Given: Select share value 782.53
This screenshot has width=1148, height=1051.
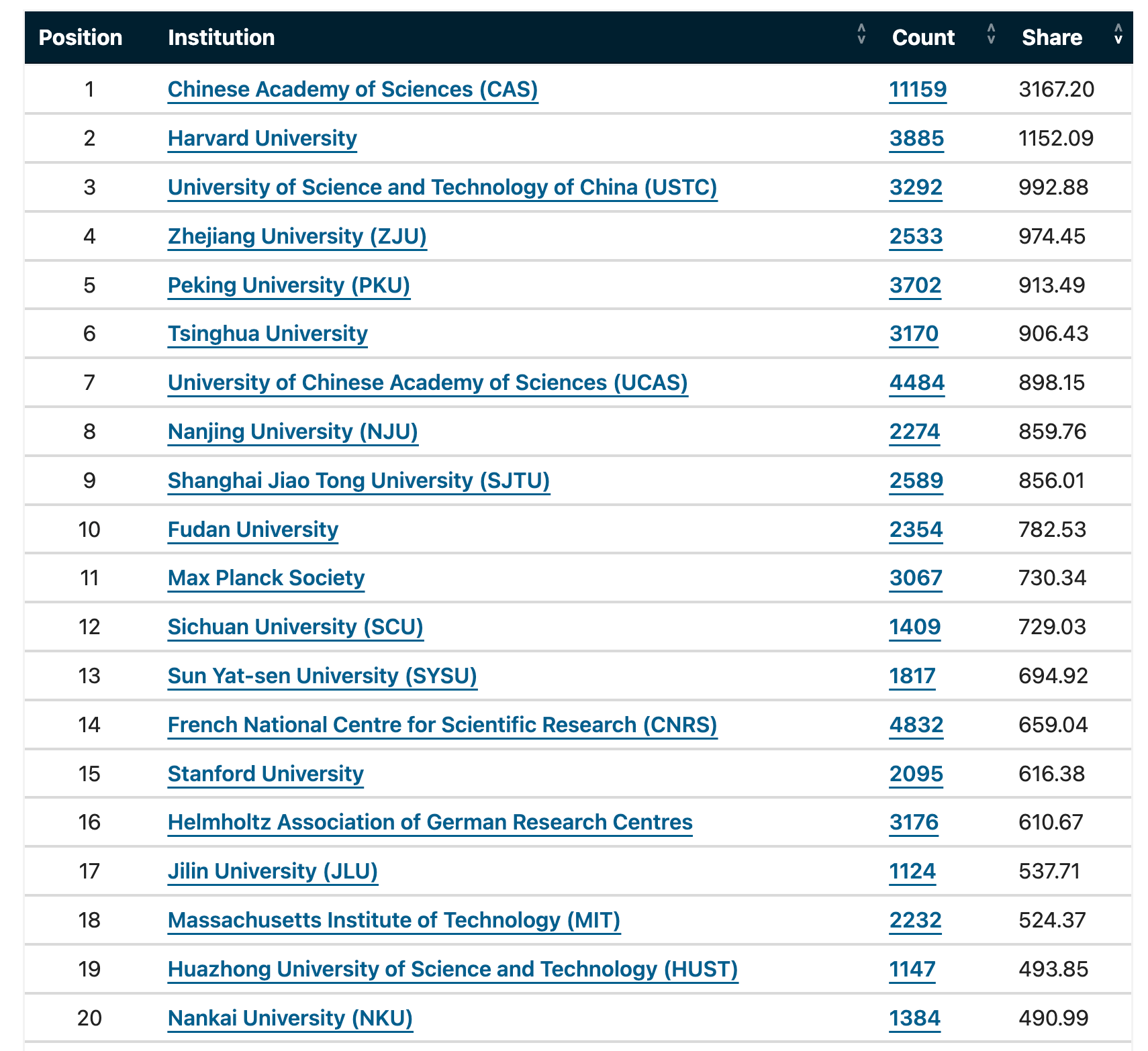Looking at the screenshot, I should 1052,530.
